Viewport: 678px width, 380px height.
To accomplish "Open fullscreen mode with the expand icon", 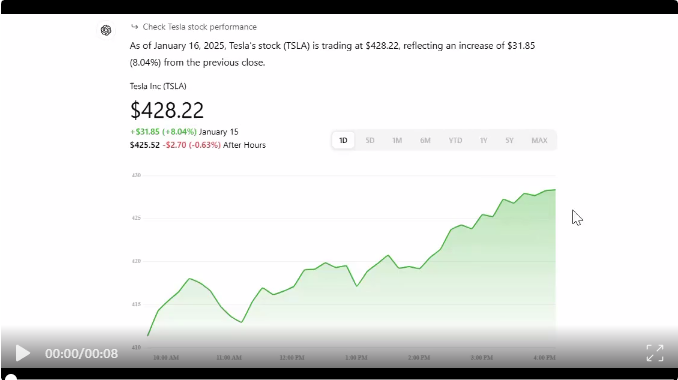I will pyautogui.click(x=655, y=353).
